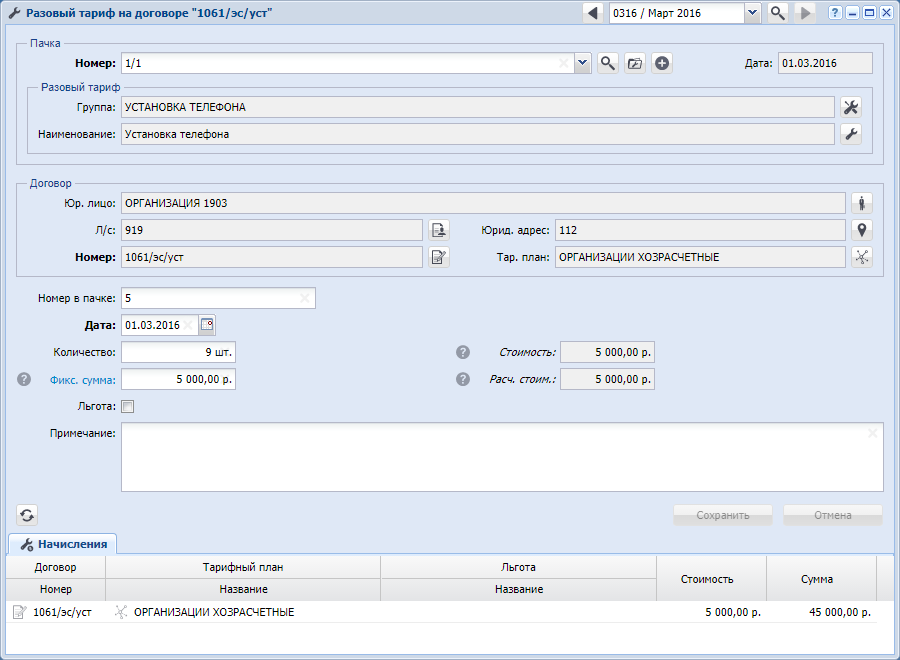Show help for Расч. стоим.
Viewport: 900px width, 660px height.
[463, 379]
